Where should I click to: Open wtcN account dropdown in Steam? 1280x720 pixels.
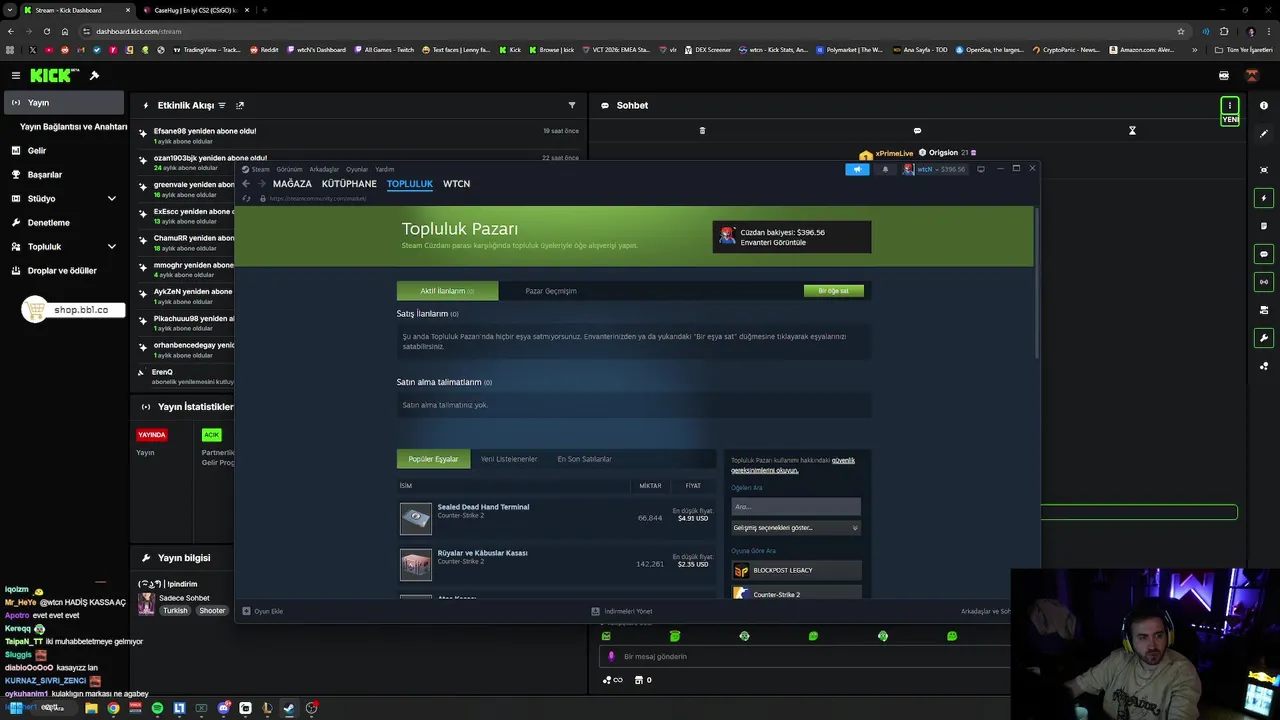[934, 169]
